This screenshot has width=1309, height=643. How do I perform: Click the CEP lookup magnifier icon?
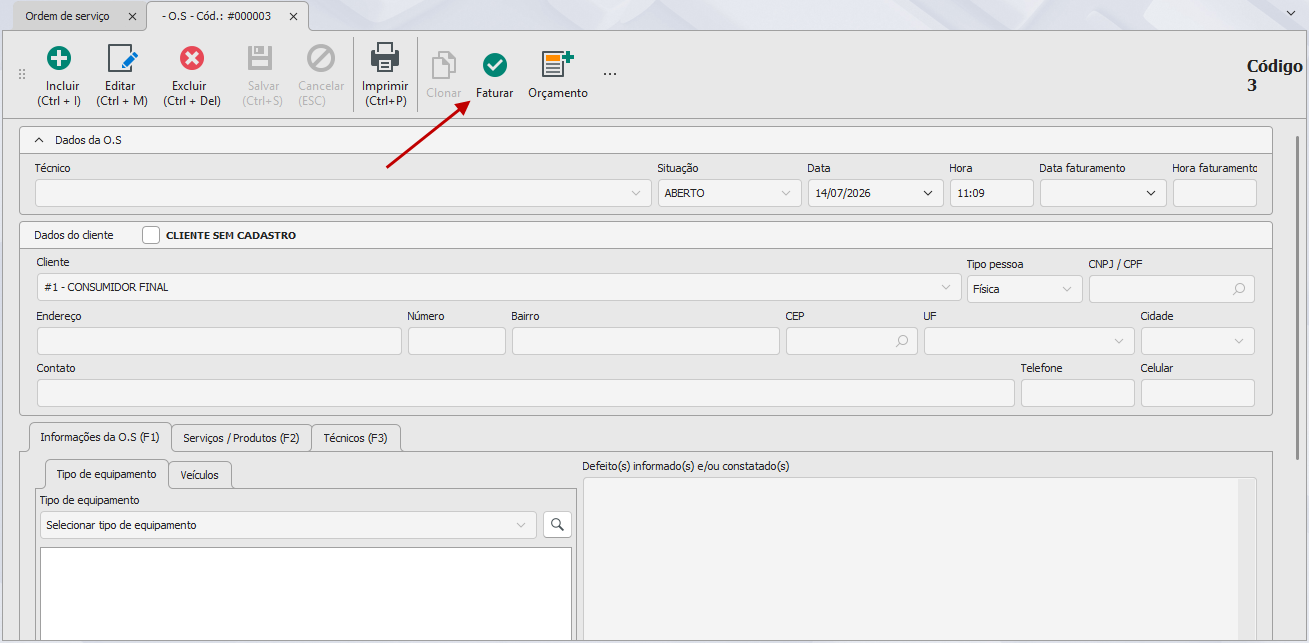(902, 341)
